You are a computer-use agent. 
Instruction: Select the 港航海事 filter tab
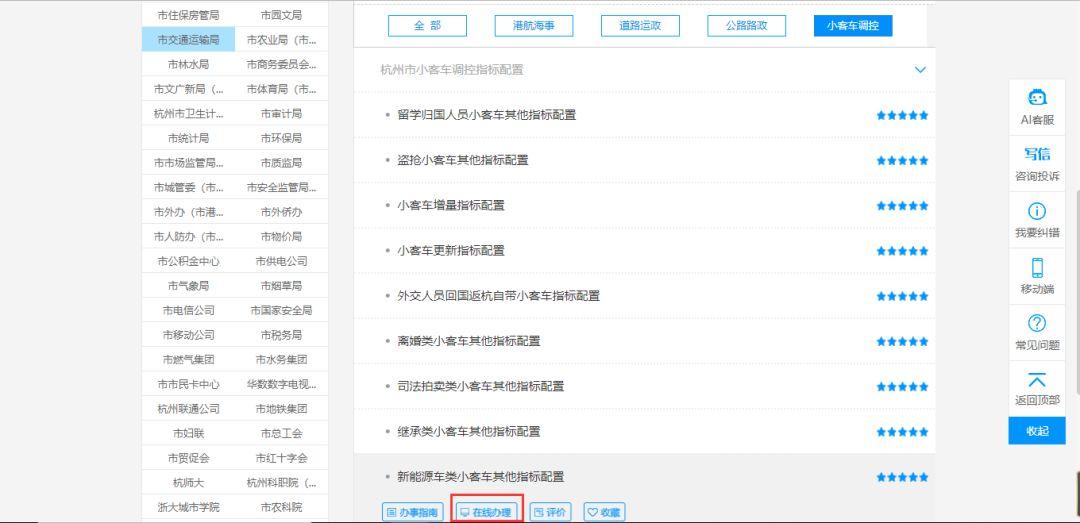[x=534, y=26]
